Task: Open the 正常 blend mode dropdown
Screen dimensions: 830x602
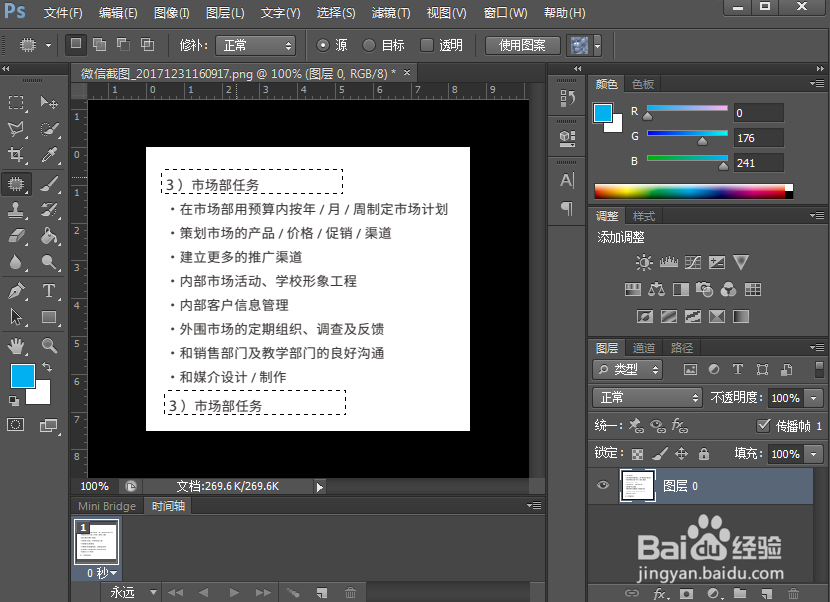Action: click(x=645, y=397)
